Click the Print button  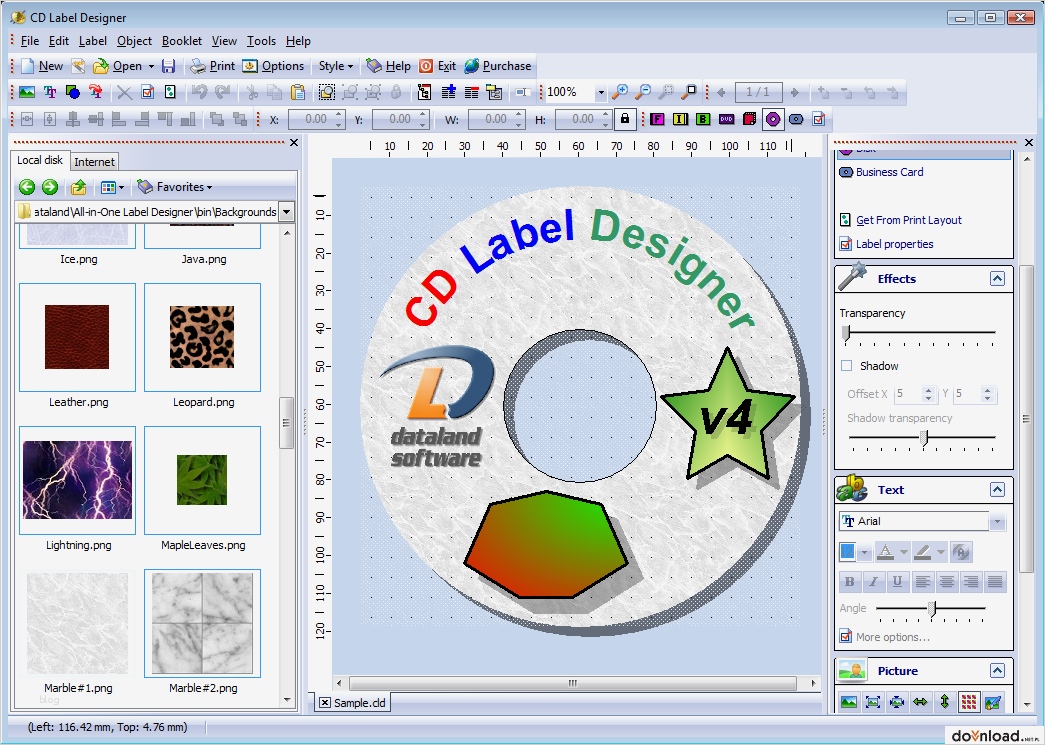[213, 66]
